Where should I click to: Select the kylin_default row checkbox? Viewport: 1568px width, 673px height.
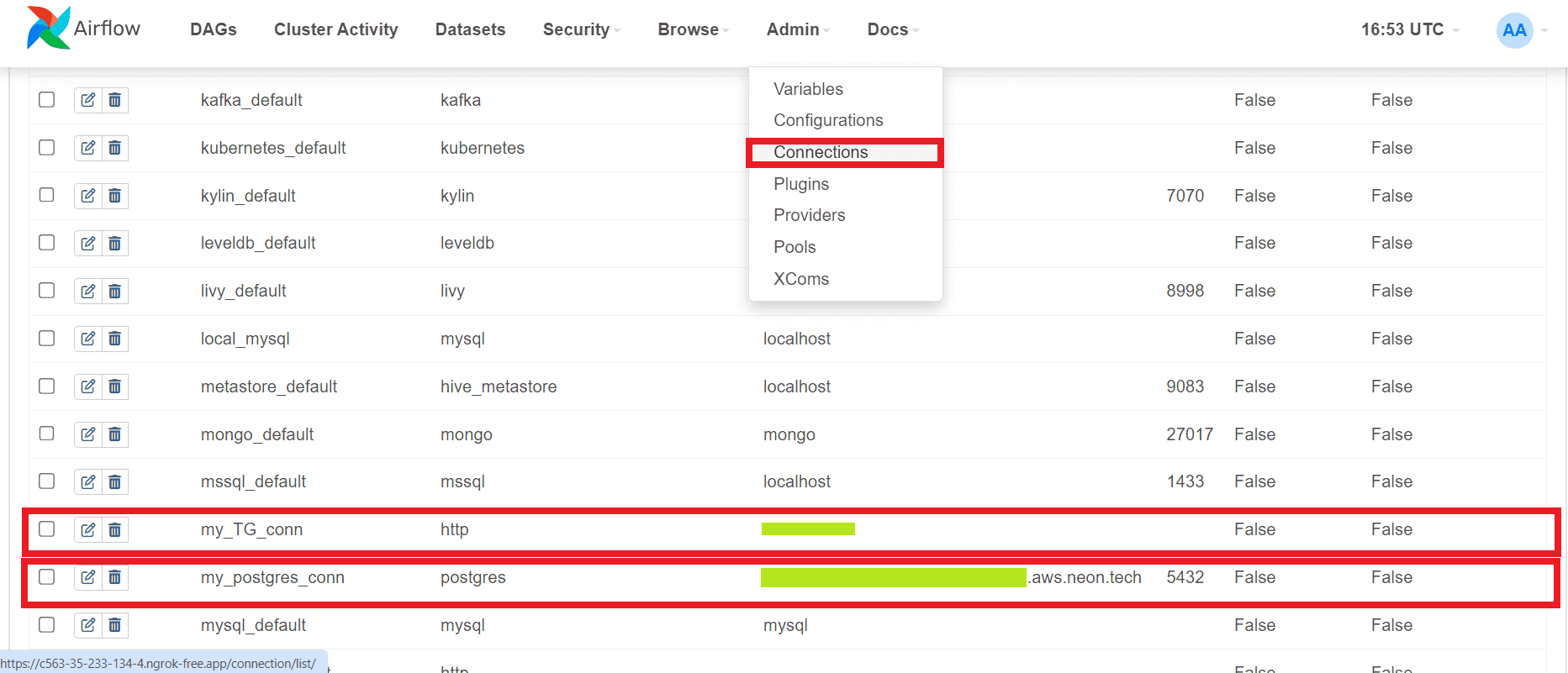(x=47, y=195)
